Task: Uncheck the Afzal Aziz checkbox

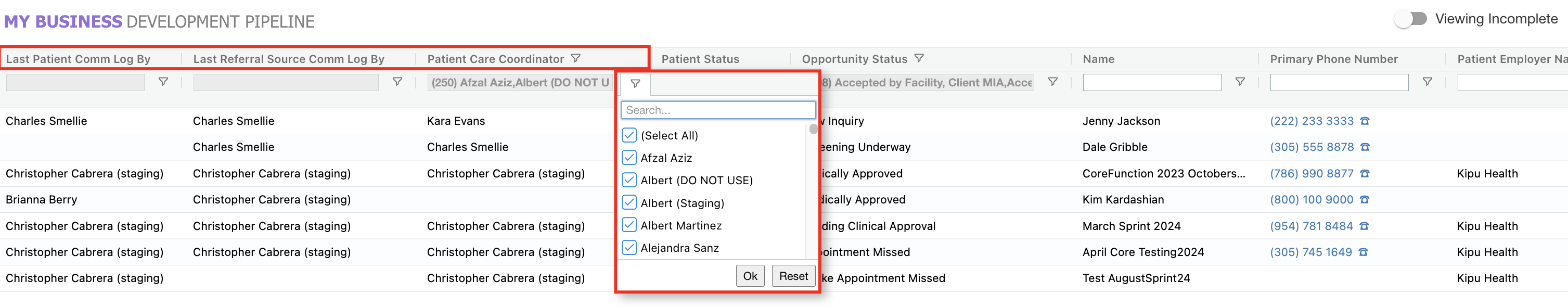Action: coord(629,158)
